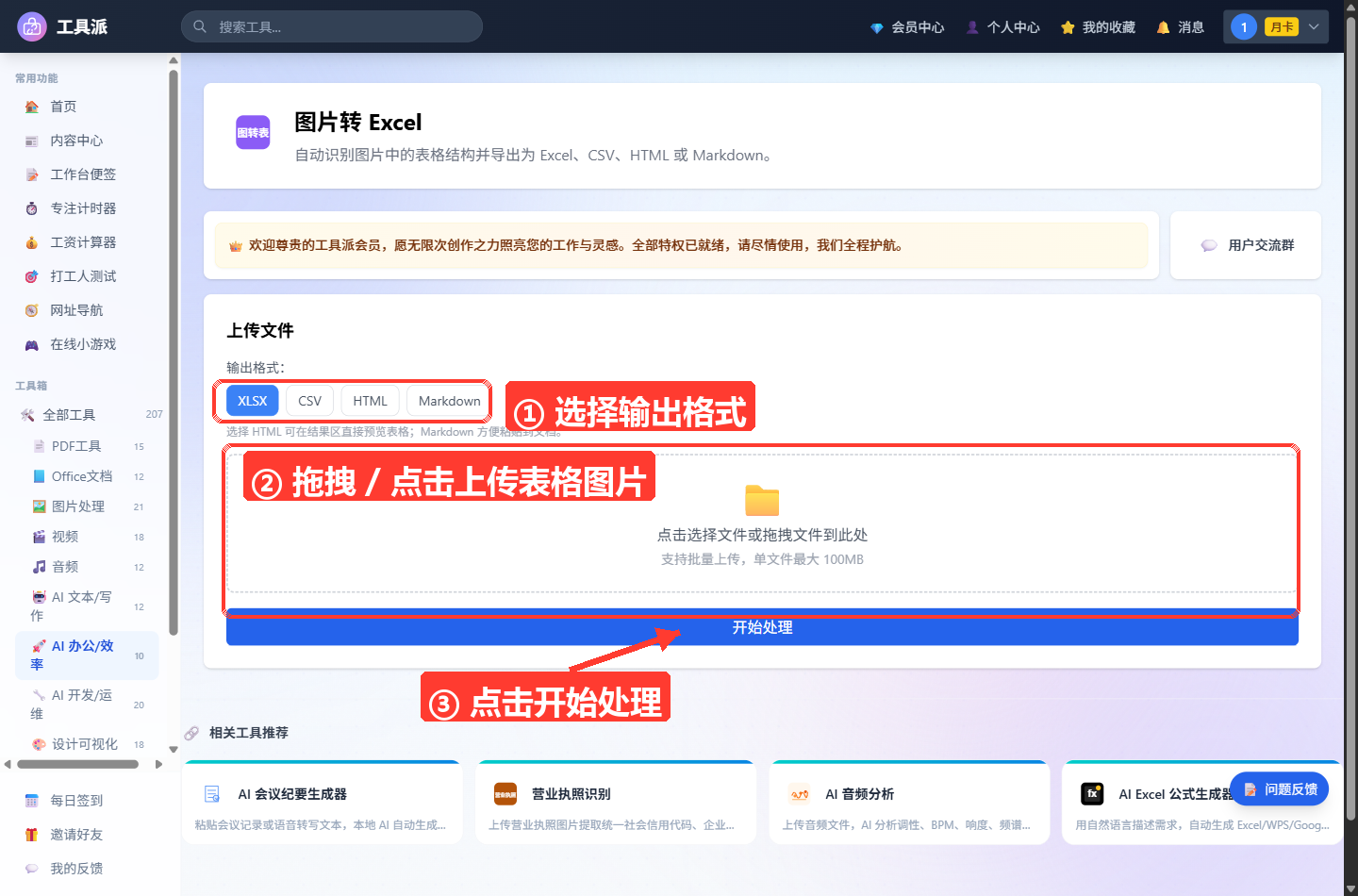Click the 工资计算器 money bag icon
Image resolution: width=1358 pixels, height=896 pixels.
[x=32, y=242]
